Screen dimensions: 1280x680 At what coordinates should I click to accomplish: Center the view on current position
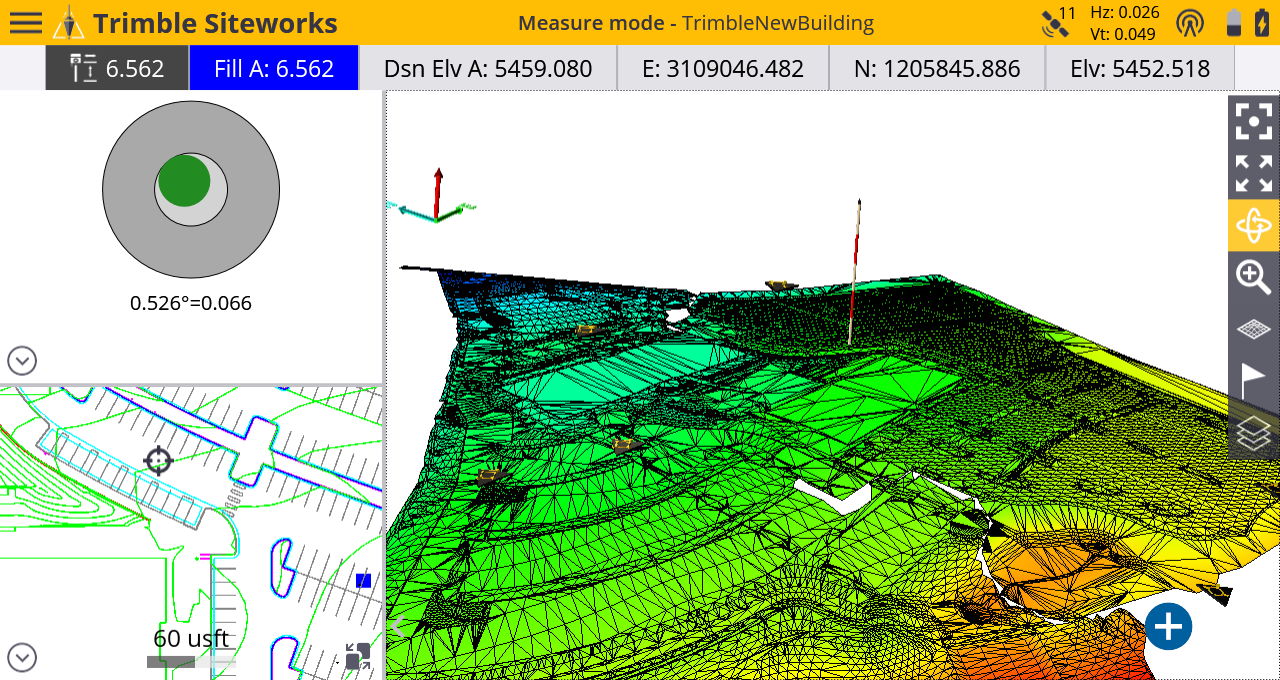point(1253,121)
